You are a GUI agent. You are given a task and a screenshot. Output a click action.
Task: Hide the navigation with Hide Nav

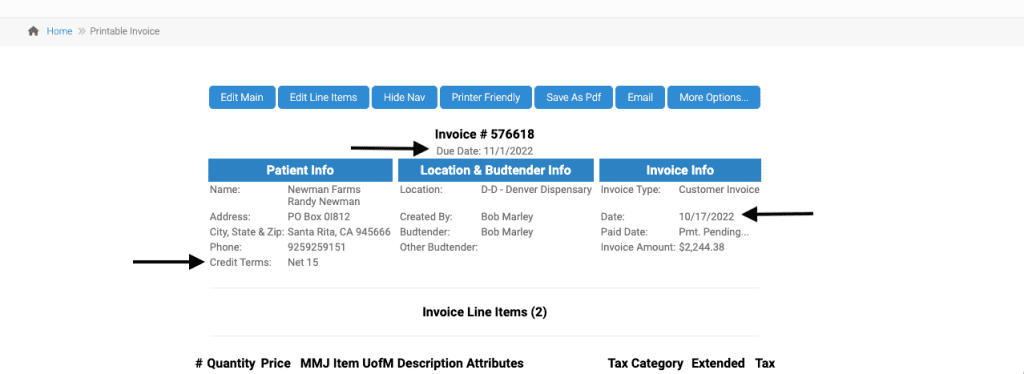[404, 97]
